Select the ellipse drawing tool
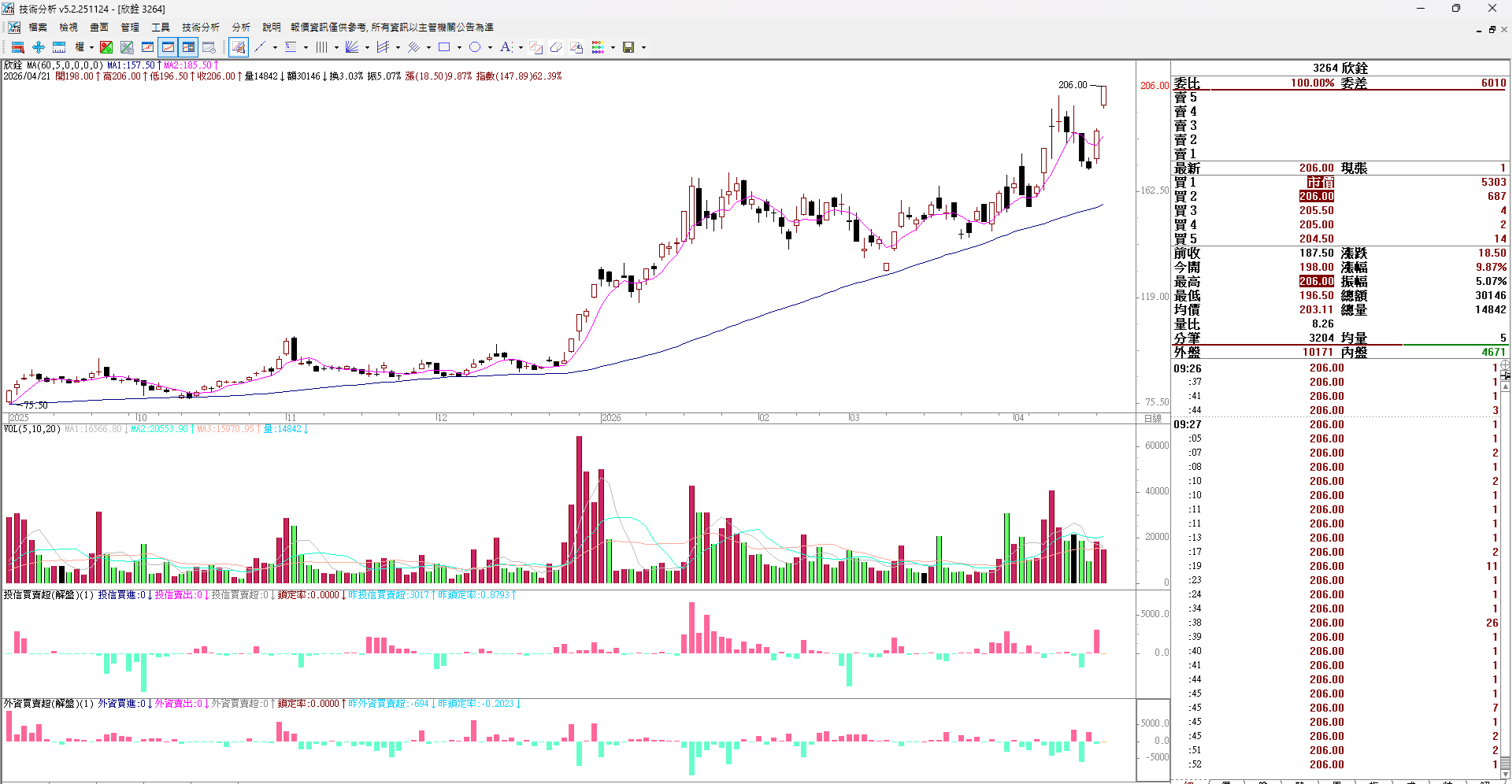Screen dimensions: 1512x784 click(x=475, y=47)
